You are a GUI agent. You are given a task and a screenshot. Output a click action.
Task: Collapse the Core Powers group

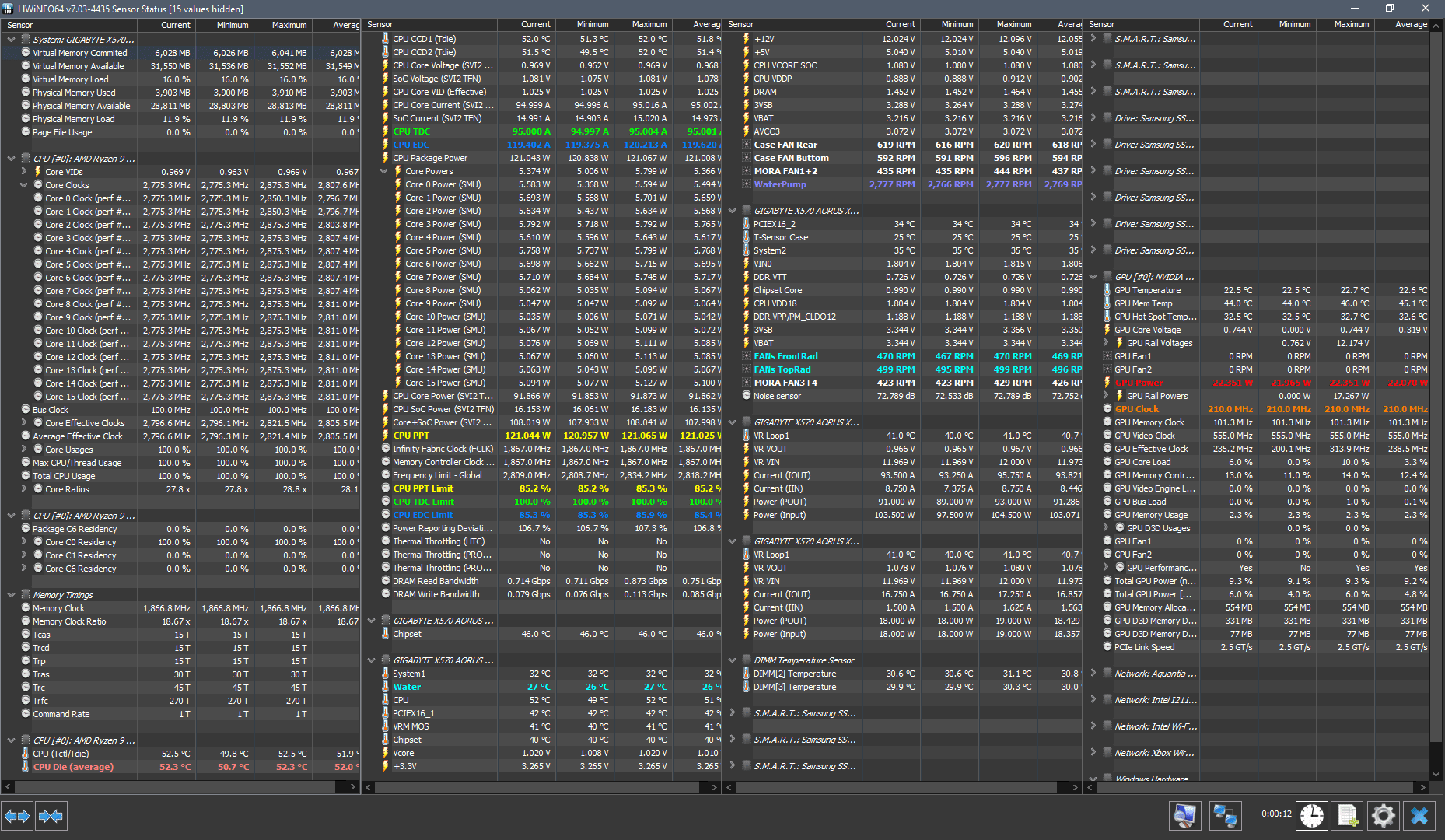[x=384, y=171]
